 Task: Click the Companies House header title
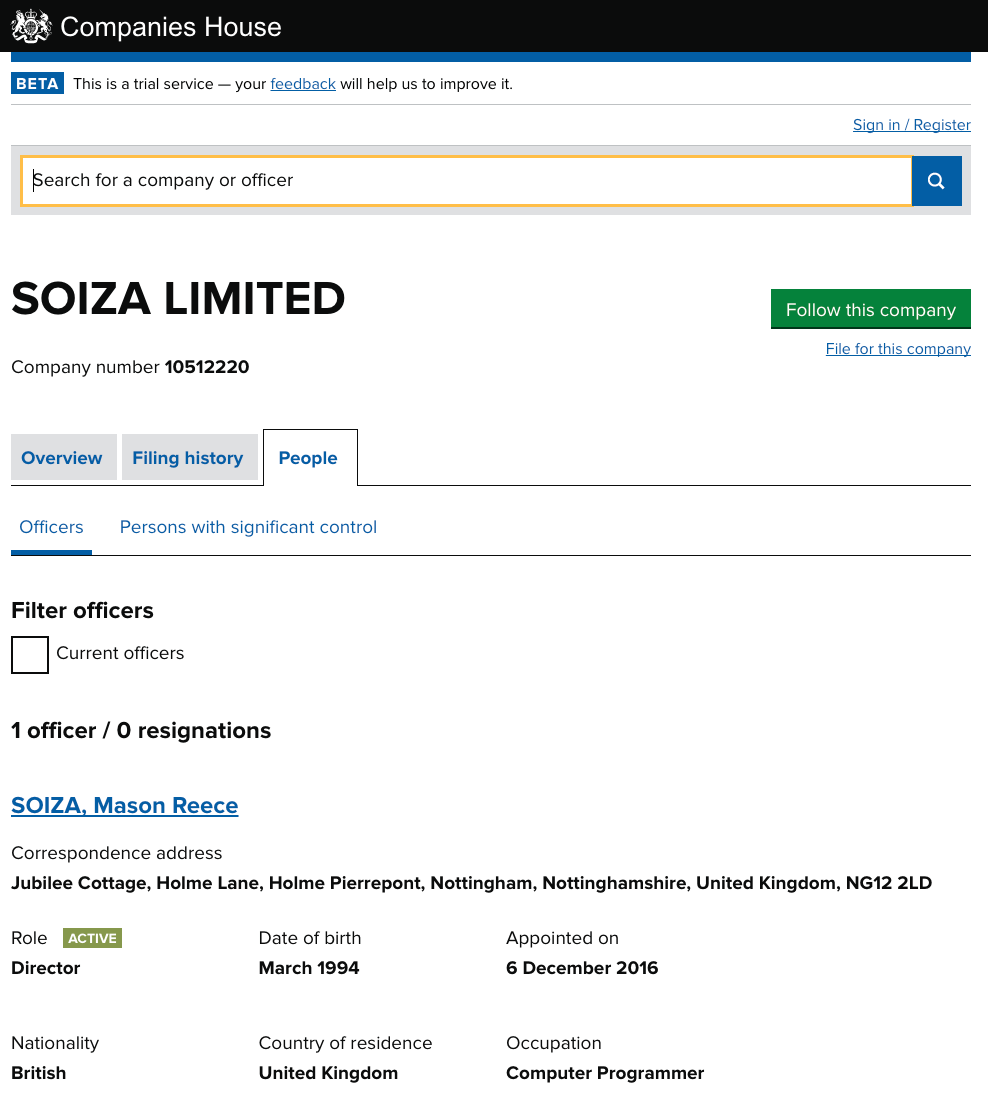point(171,27)
